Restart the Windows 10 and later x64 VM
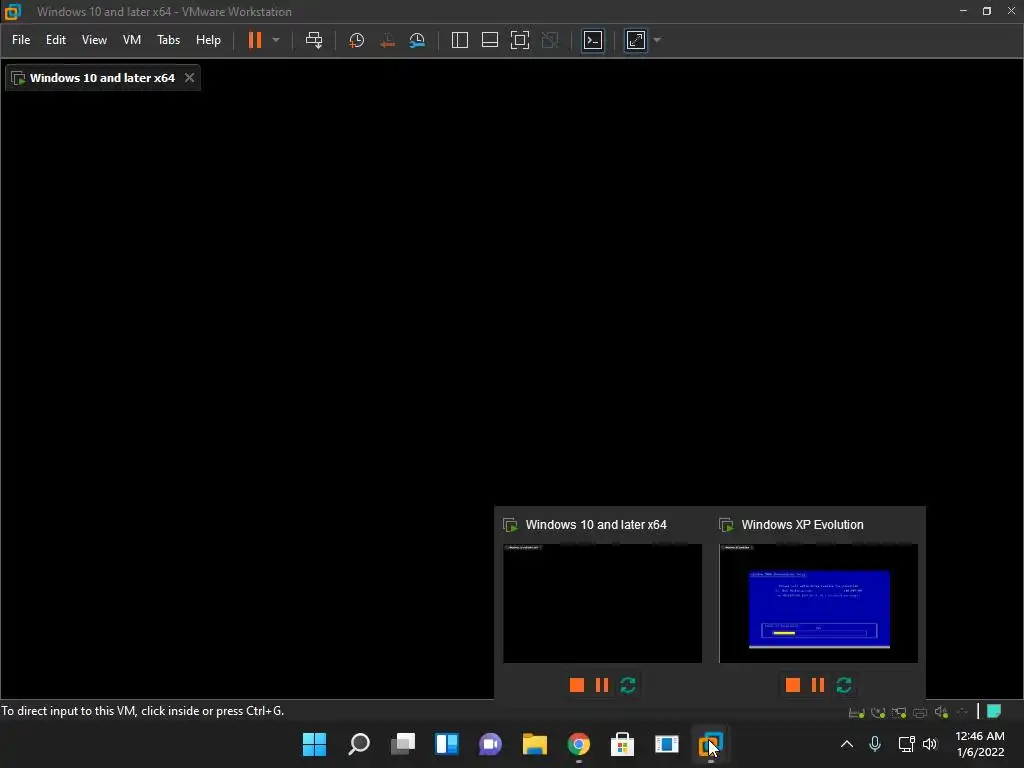1024x768 pixels. [628, 684]
